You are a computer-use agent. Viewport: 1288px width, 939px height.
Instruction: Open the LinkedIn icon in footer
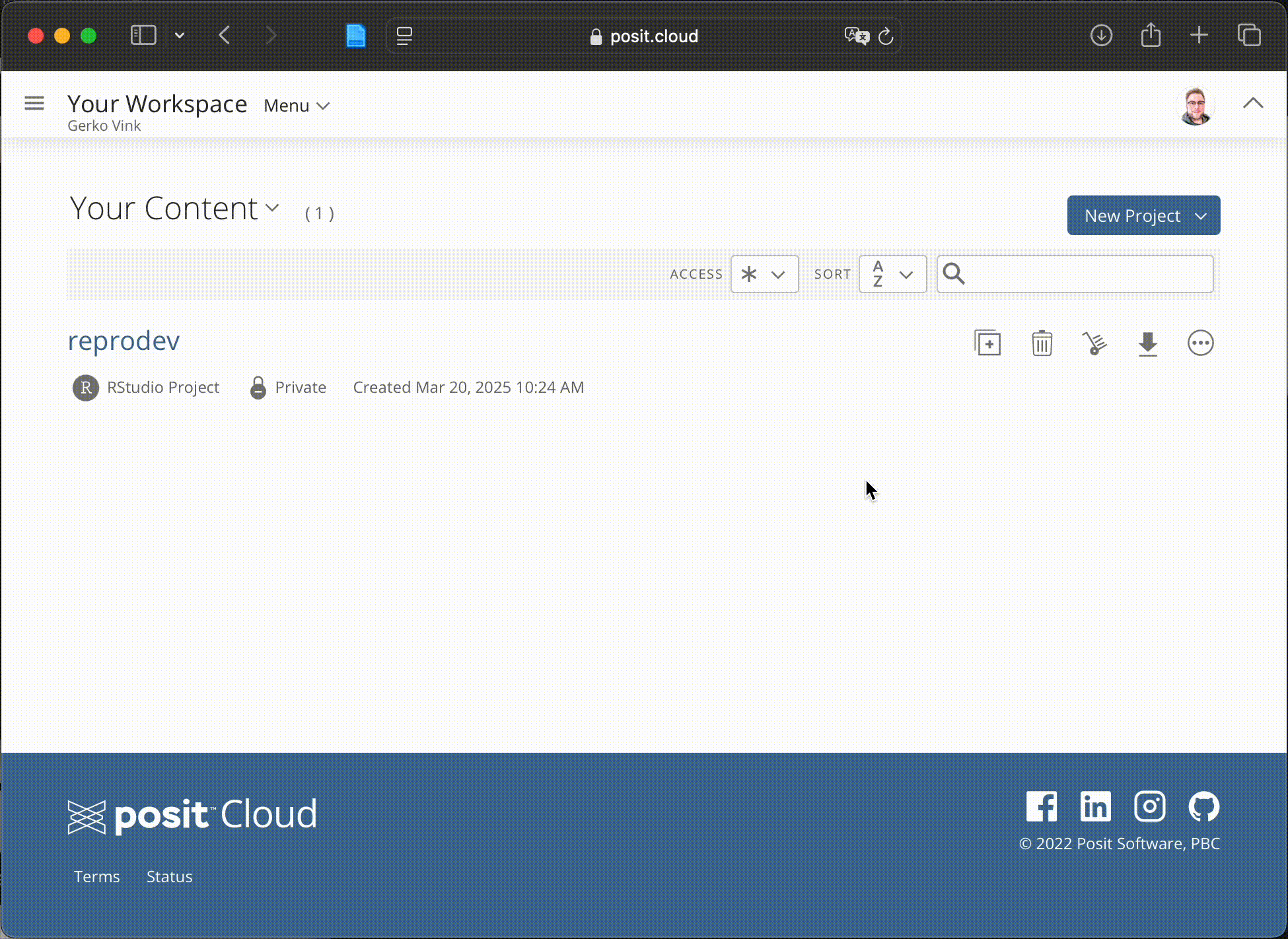click(1096, 806)
